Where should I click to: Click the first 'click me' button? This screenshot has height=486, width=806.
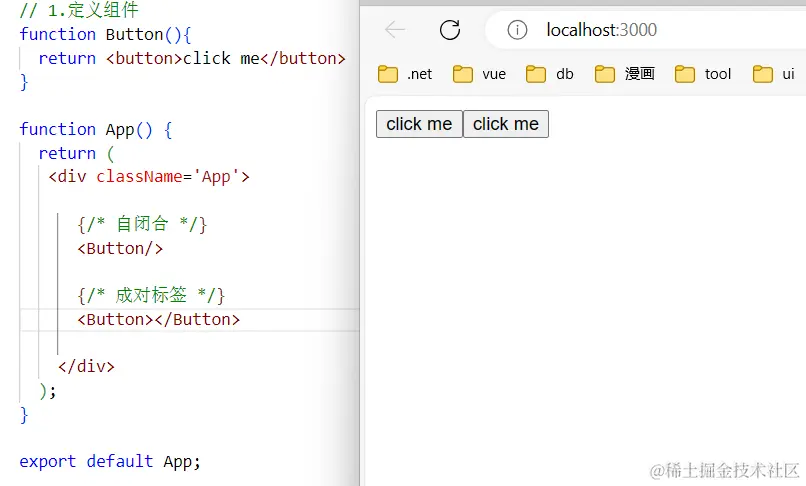419,124
